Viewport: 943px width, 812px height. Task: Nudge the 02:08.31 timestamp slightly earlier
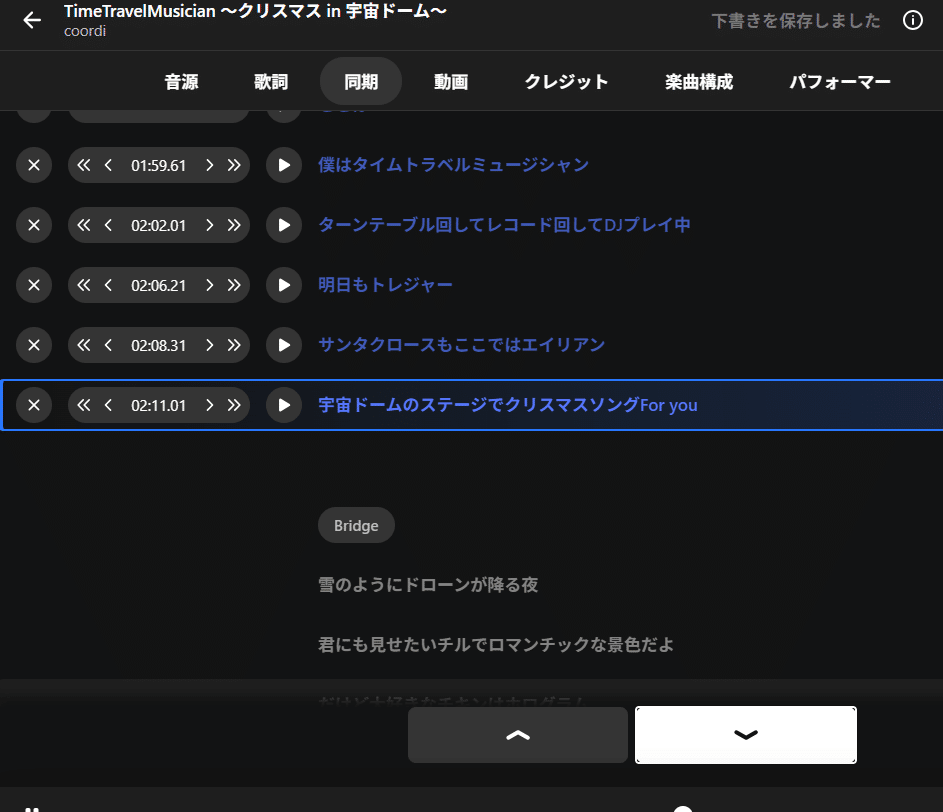(x=108, y=345)
